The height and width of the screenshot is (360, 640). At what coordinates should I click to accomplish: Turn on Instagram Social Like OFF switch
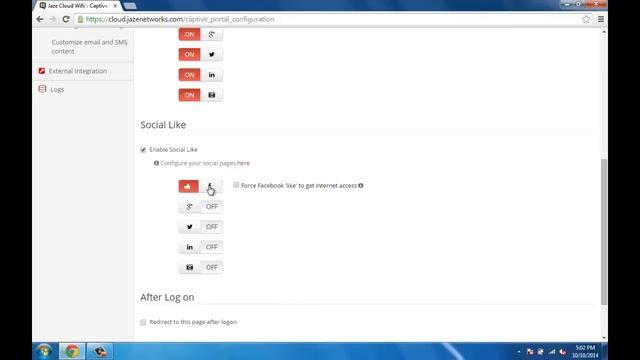tap(211, 267)
